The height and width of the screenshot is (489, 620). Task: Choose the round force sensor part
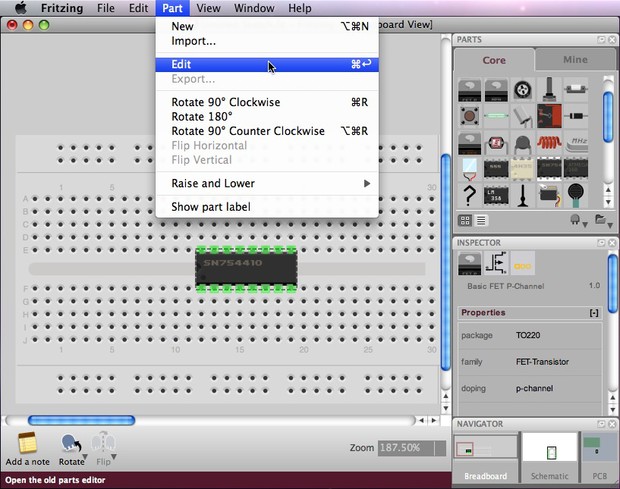pos(576,196)
